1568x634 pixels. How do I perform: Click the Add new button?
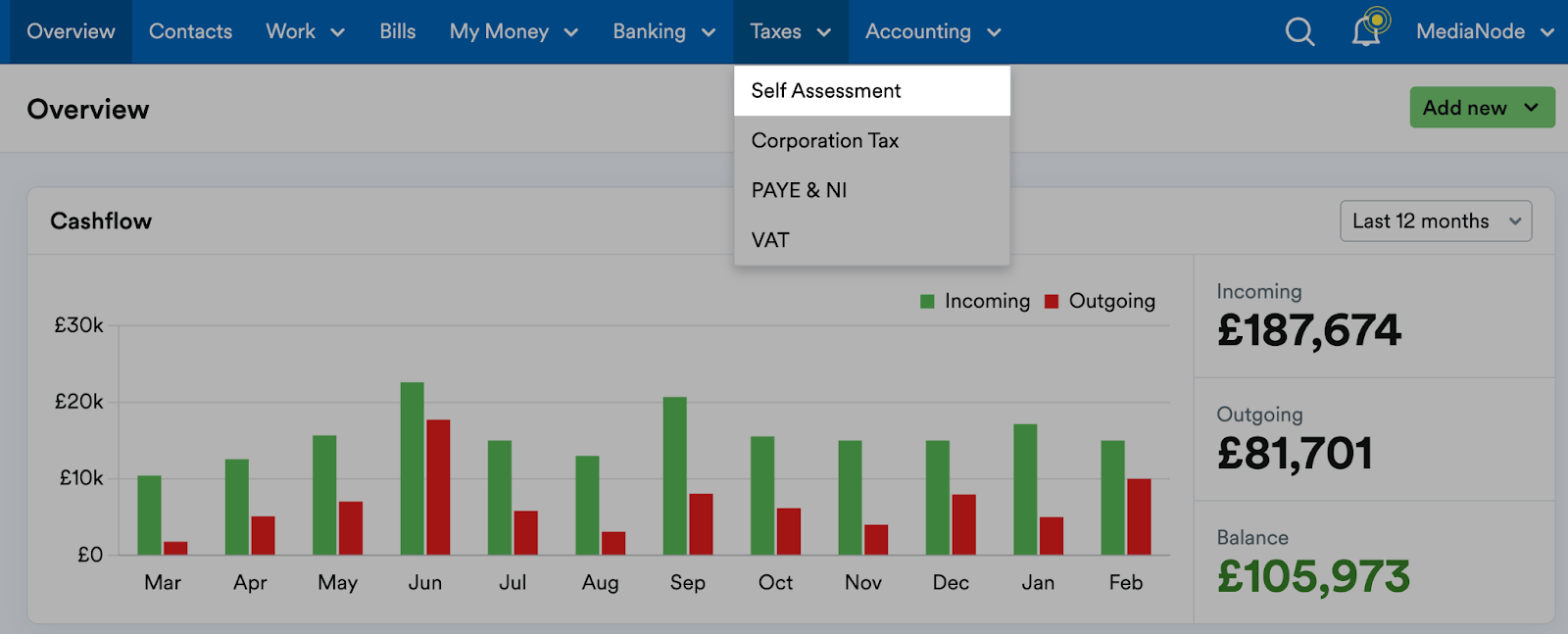[x=1482, y=108]
